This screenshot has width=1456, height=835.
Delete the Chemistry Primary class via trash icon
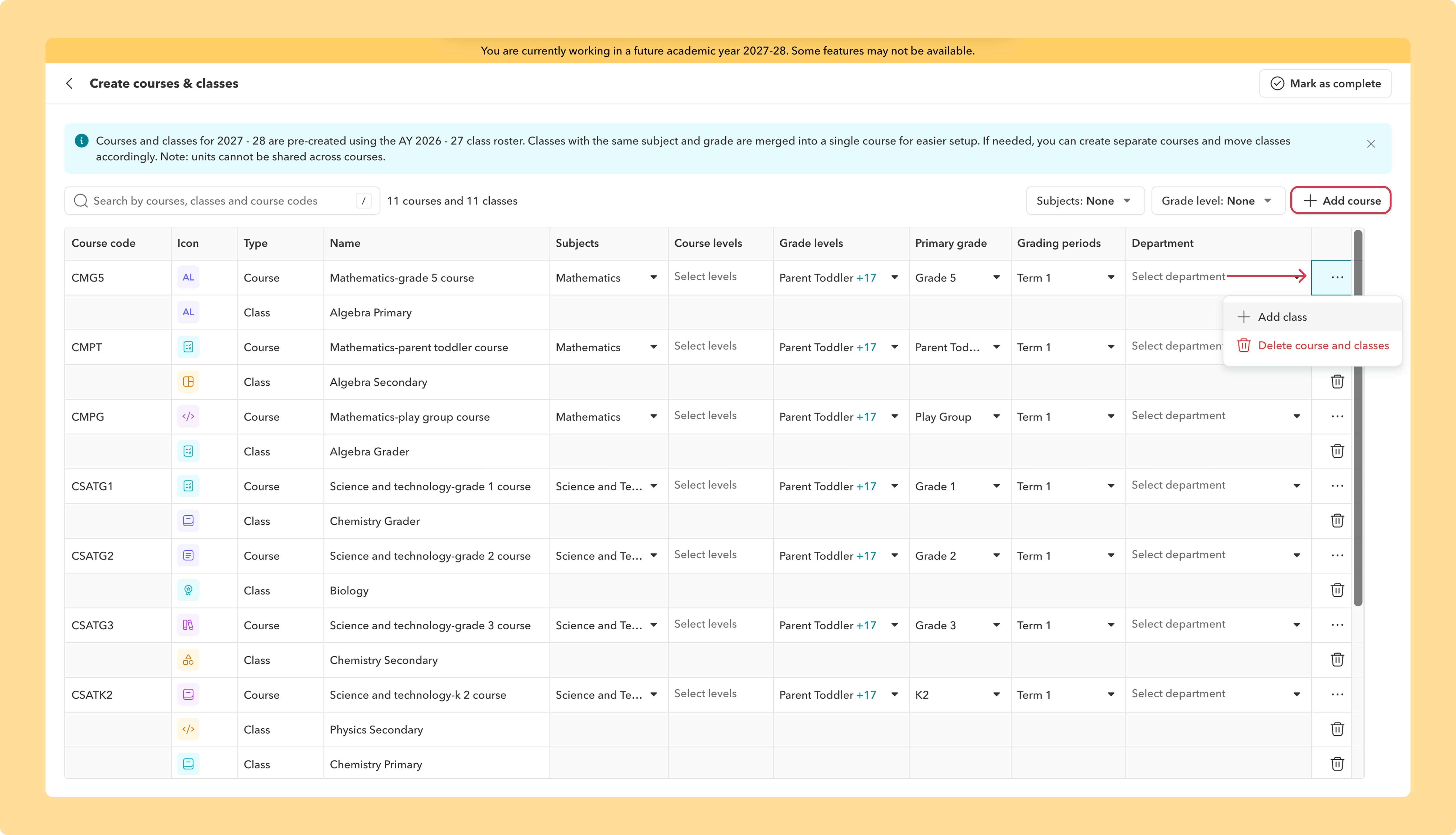pos(1337,764)
